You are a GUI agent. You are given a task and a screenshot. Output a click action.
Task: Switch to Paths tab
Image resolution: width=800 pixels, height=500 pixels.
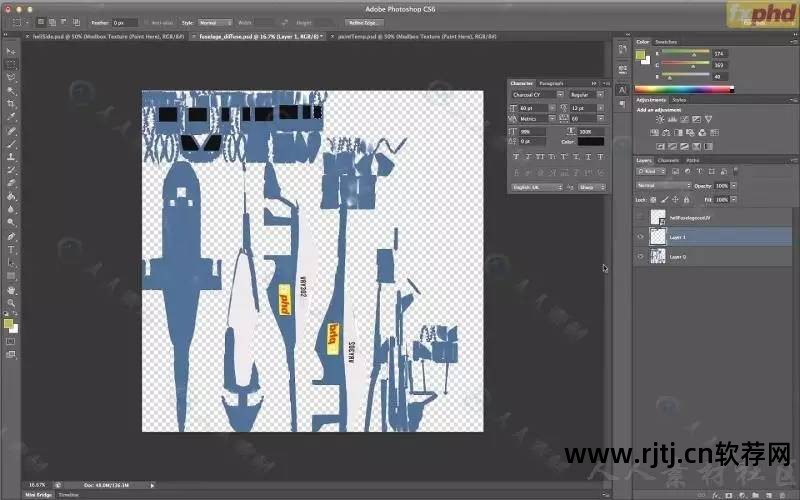pyautogui.click(x=692, y=160)
